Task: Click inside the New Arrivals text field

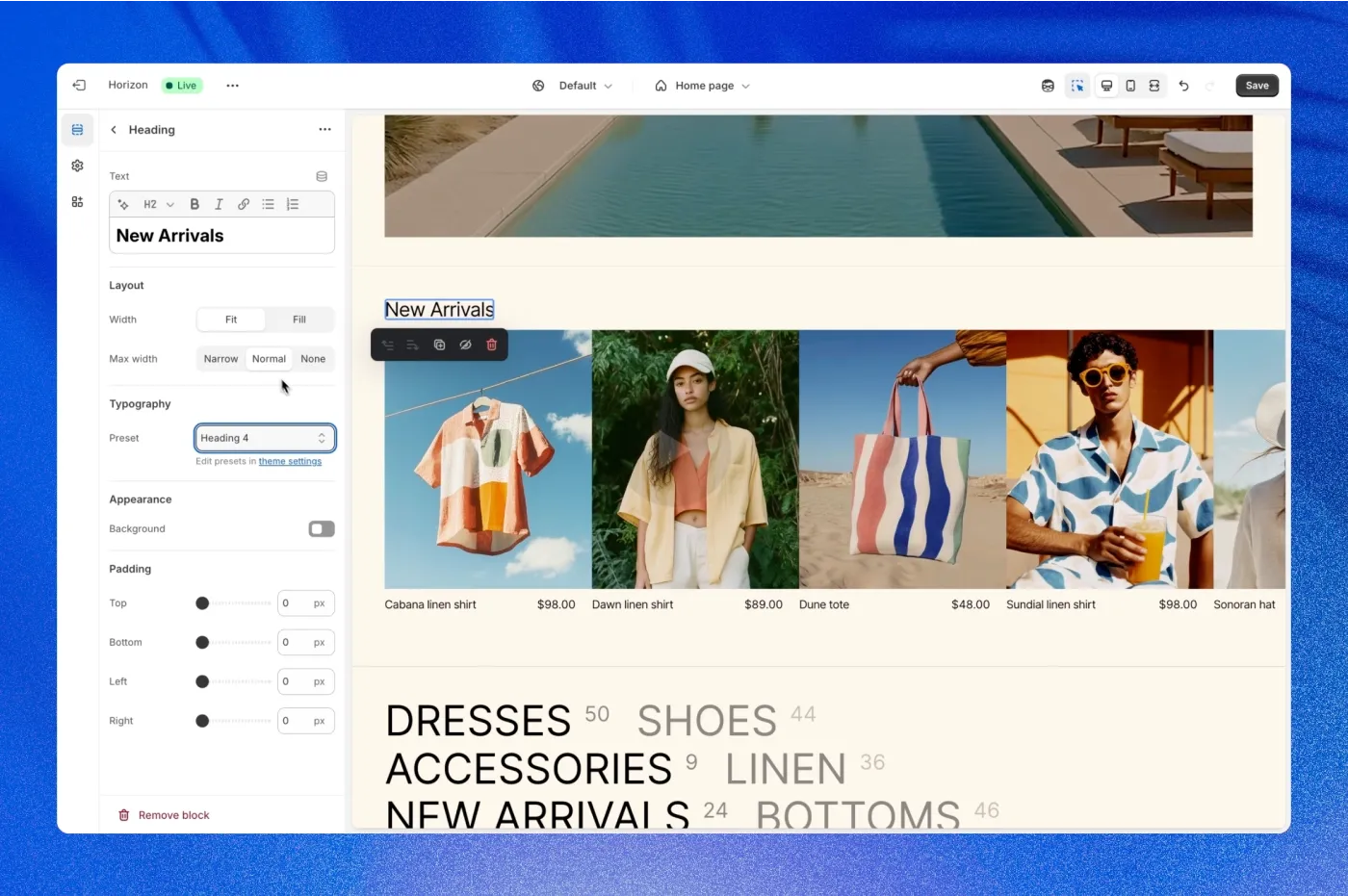Action: 221,235
